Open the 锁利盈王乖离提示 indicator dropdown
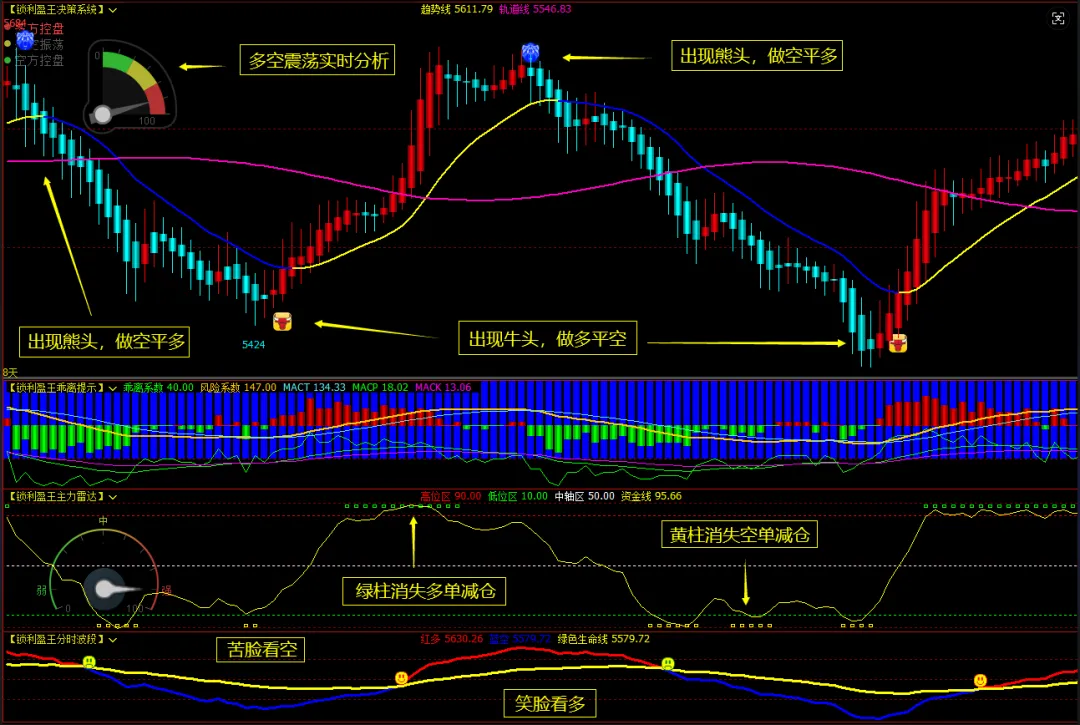The image size is (1080, 725). 113,388
